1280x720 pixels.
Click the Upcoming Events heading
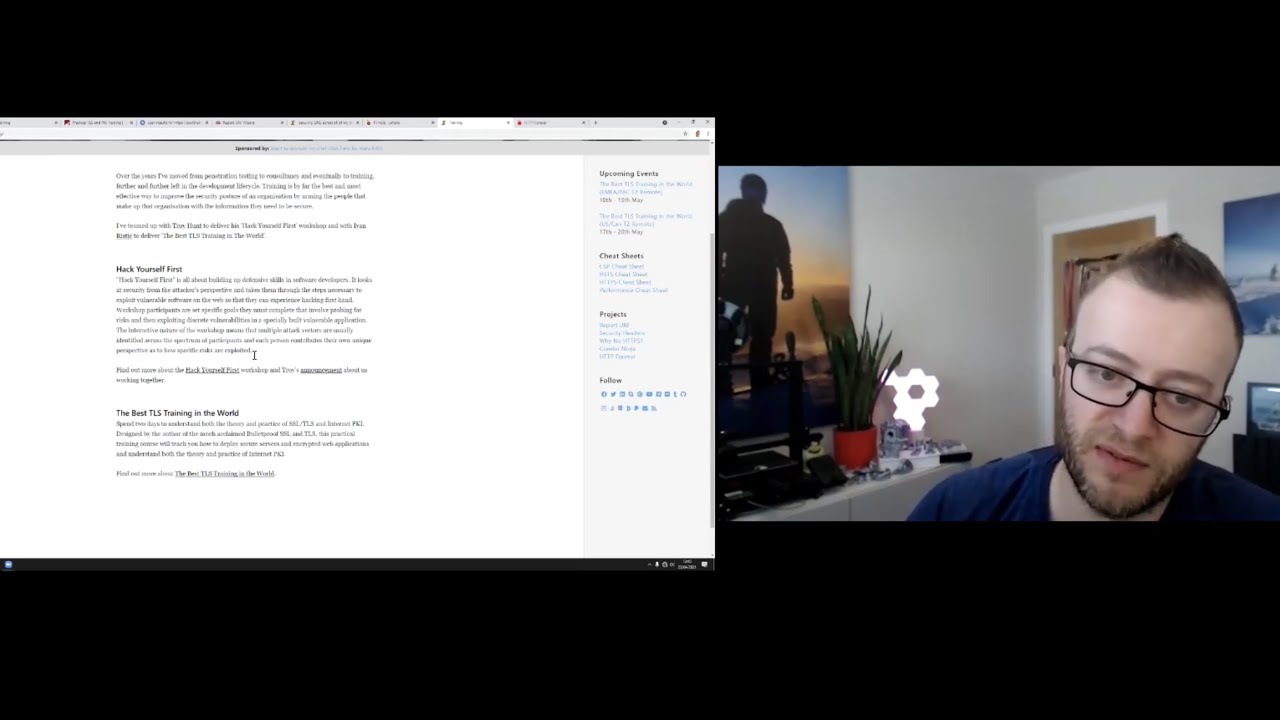tap(629, 174)
